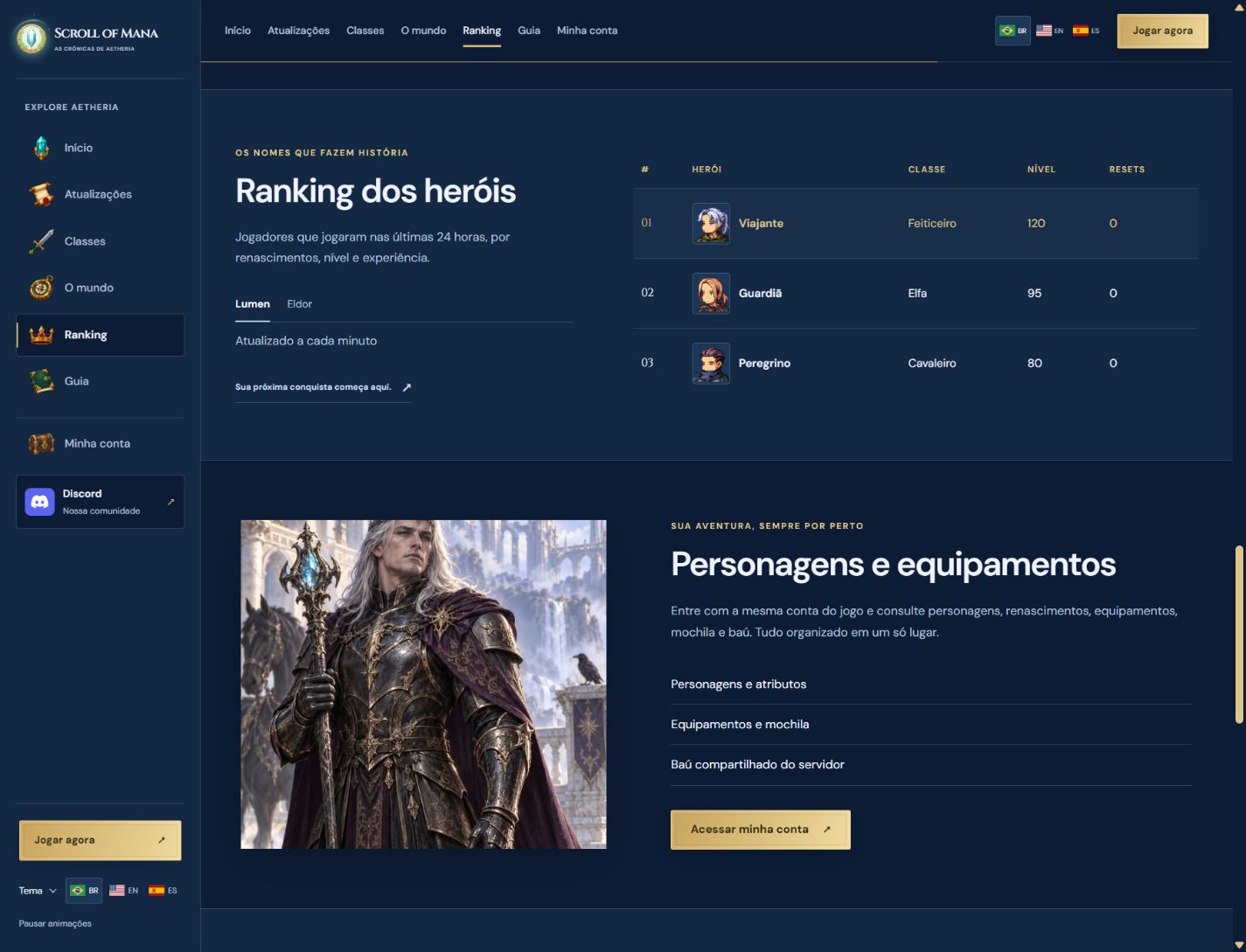
Task: Open Minha conta via sidebar chest icon
Action: [x=41, y=443]
